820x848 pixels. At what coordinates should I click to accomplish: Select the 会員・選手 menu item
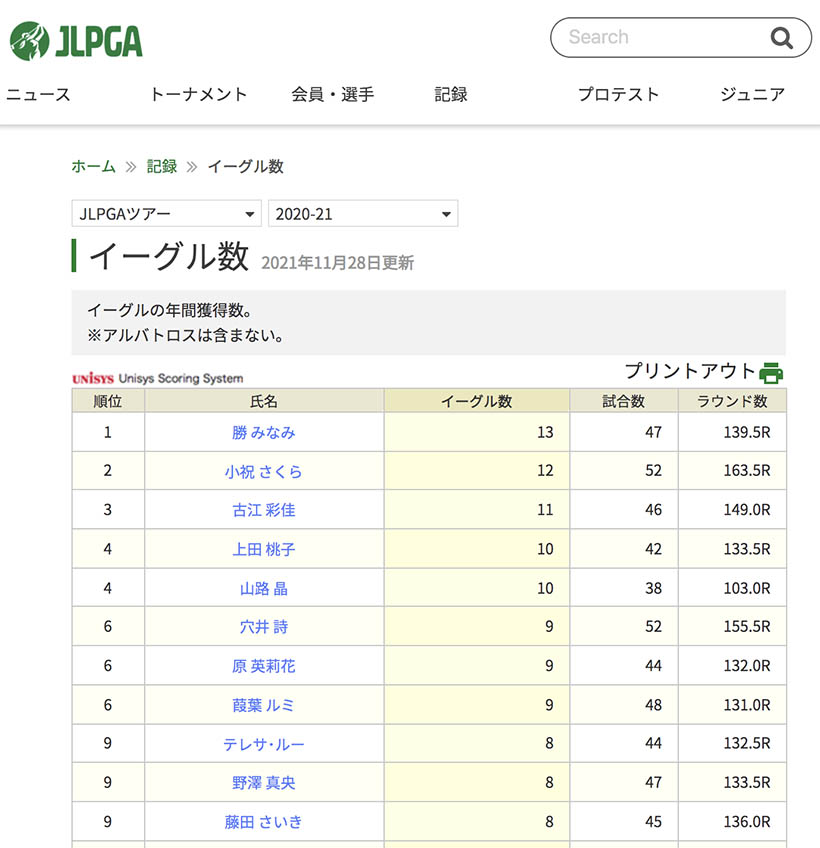[333, 95]
